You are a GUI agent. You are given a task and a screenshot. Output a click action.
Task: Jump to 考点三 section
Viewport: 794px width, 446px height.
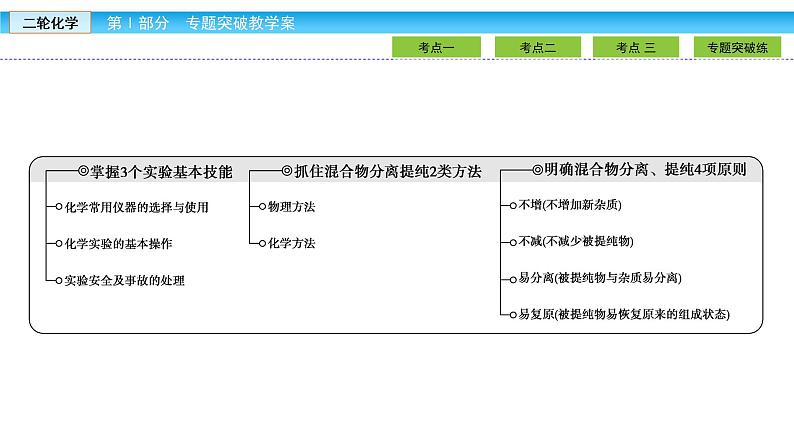636,47
